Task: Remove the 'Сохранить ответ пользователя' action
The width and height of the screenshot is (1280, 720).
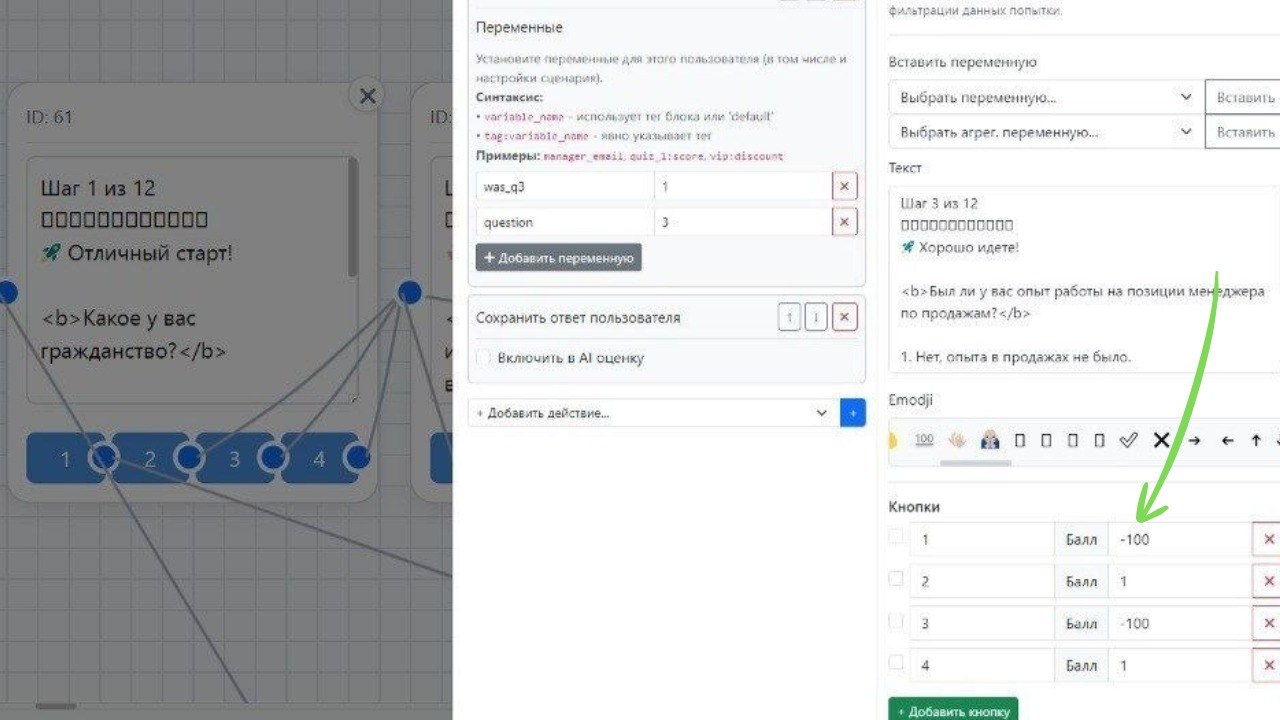Action: coord(844,318)
